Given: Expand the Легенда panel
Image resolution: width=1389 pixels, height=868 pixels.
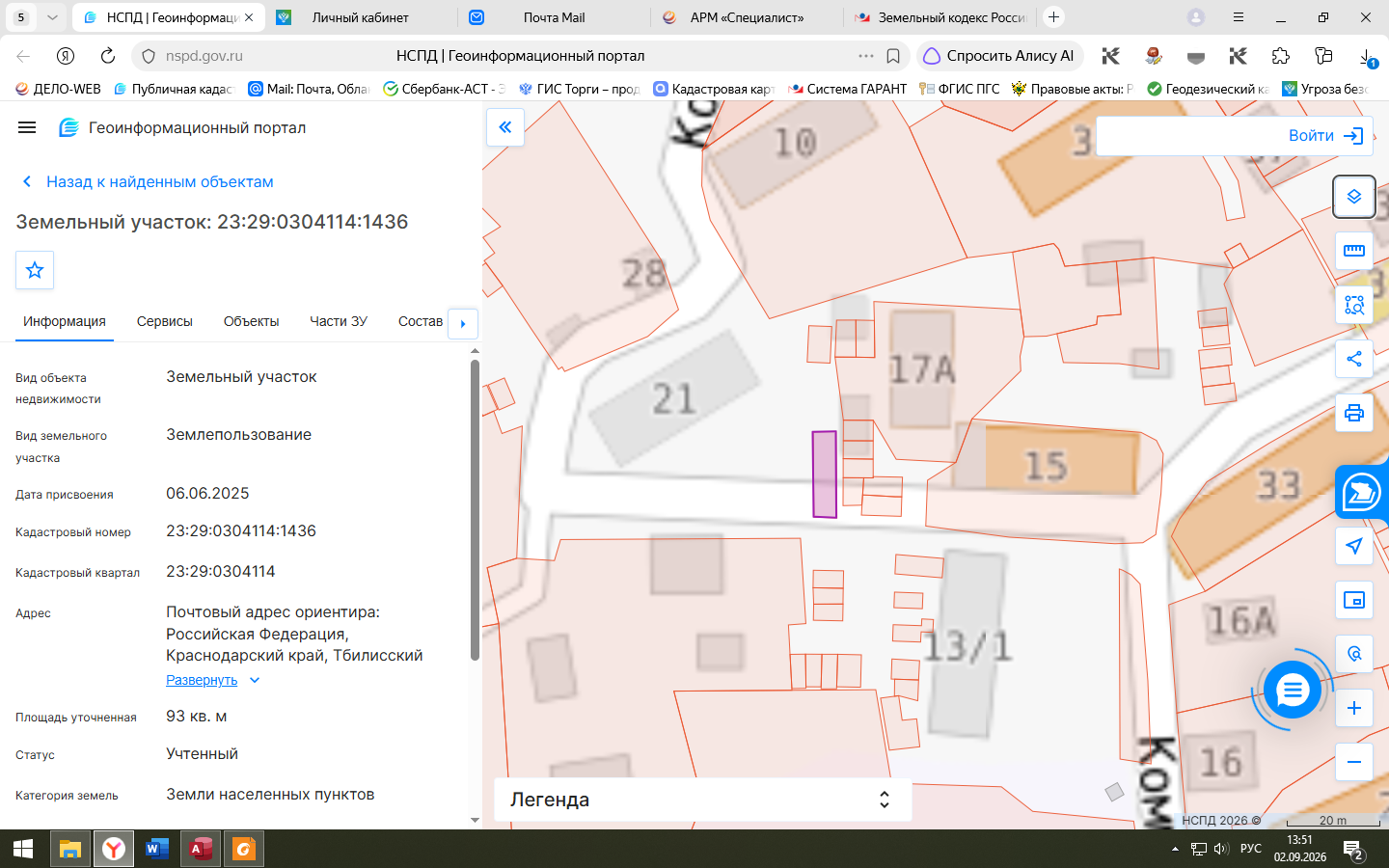Looking at the screenshot, I should point(702,800).
